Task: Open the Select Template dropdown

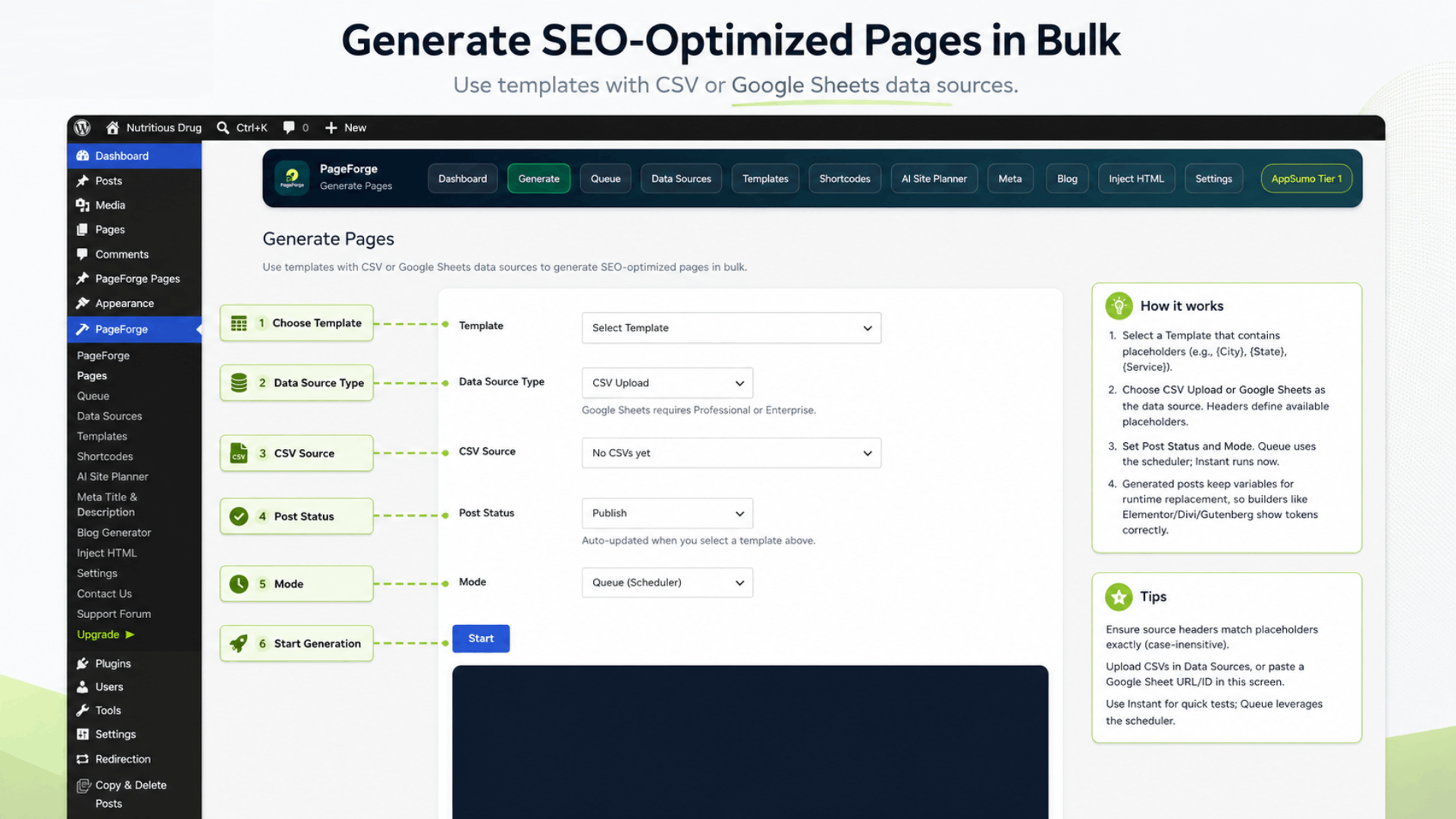Action: 731,328
